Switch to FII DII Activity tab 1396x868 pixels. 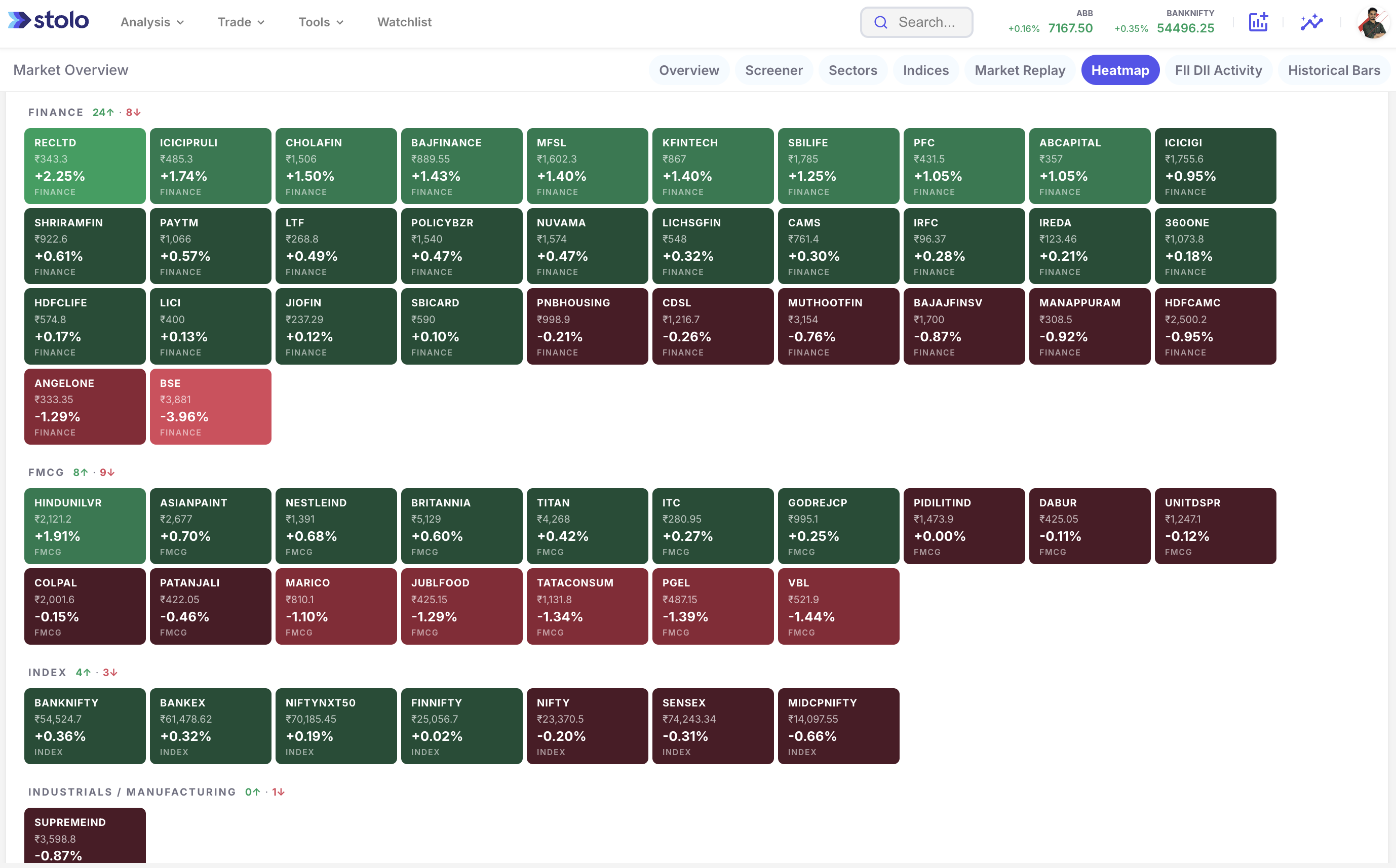(x=1218, y=70)
